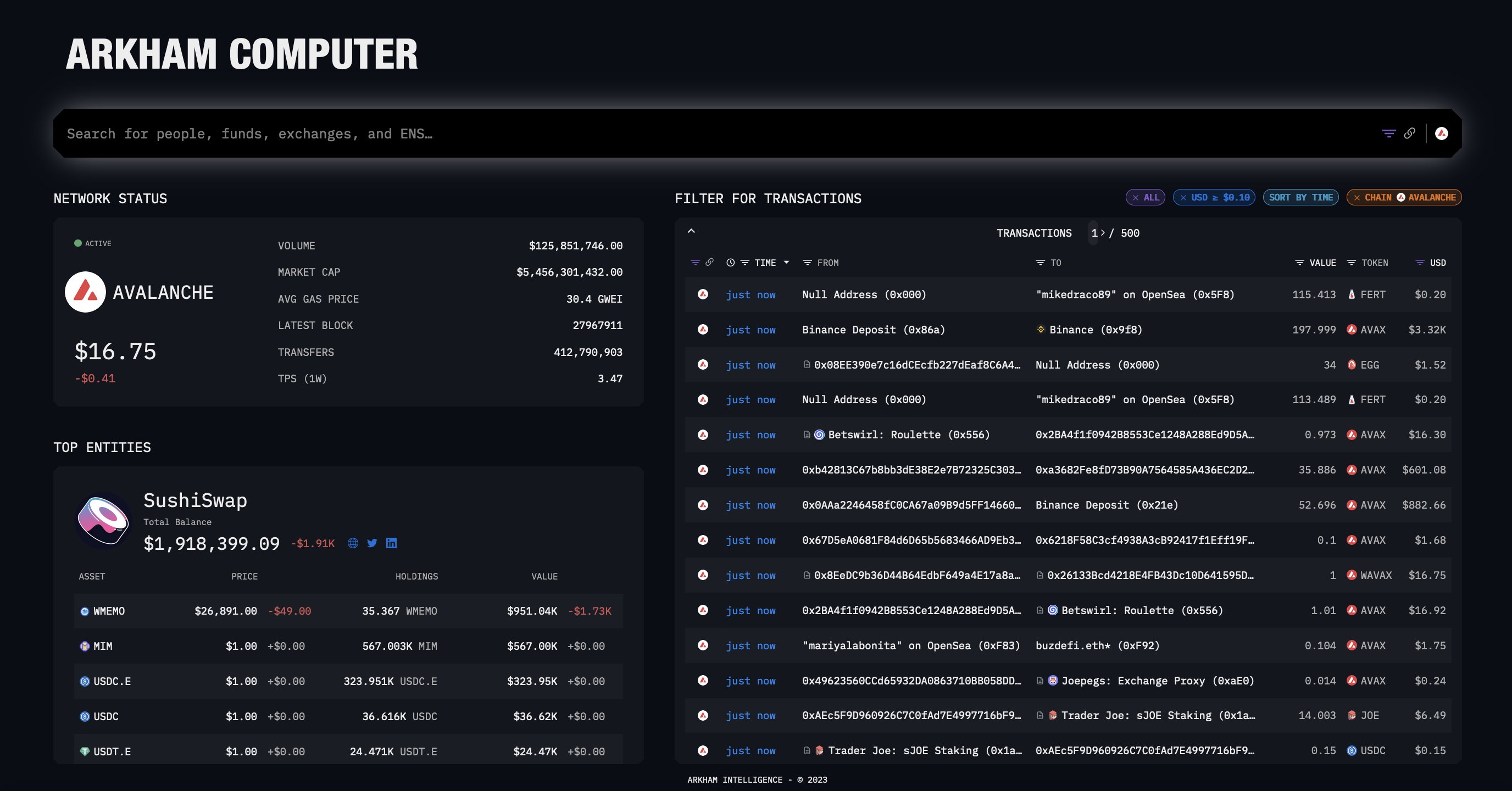Click SORT BY TIME chip
The height and width of the screenshot is (791, 1512).
1300,198
